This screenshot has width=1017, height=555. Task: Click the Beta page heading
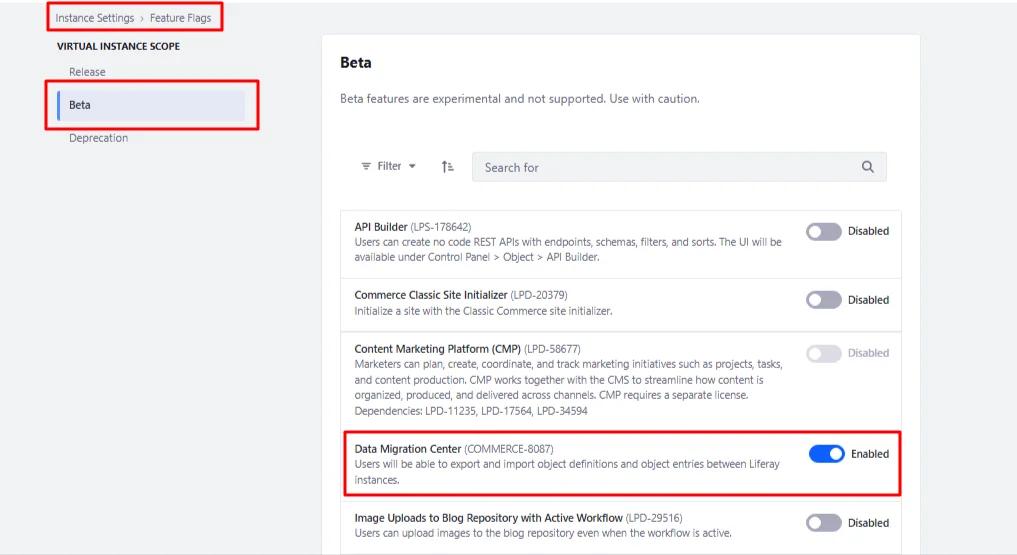[x=355, y=63]
